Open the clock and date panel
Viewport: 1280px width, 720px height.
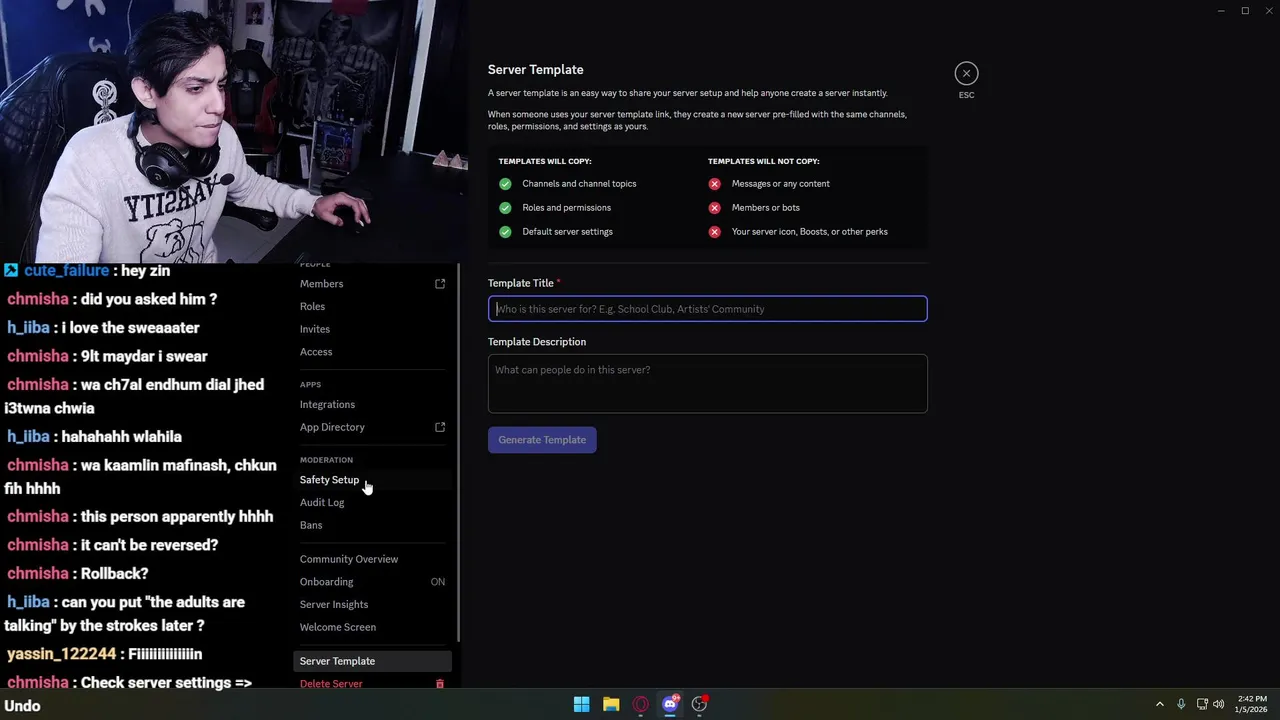(1252, 704)
